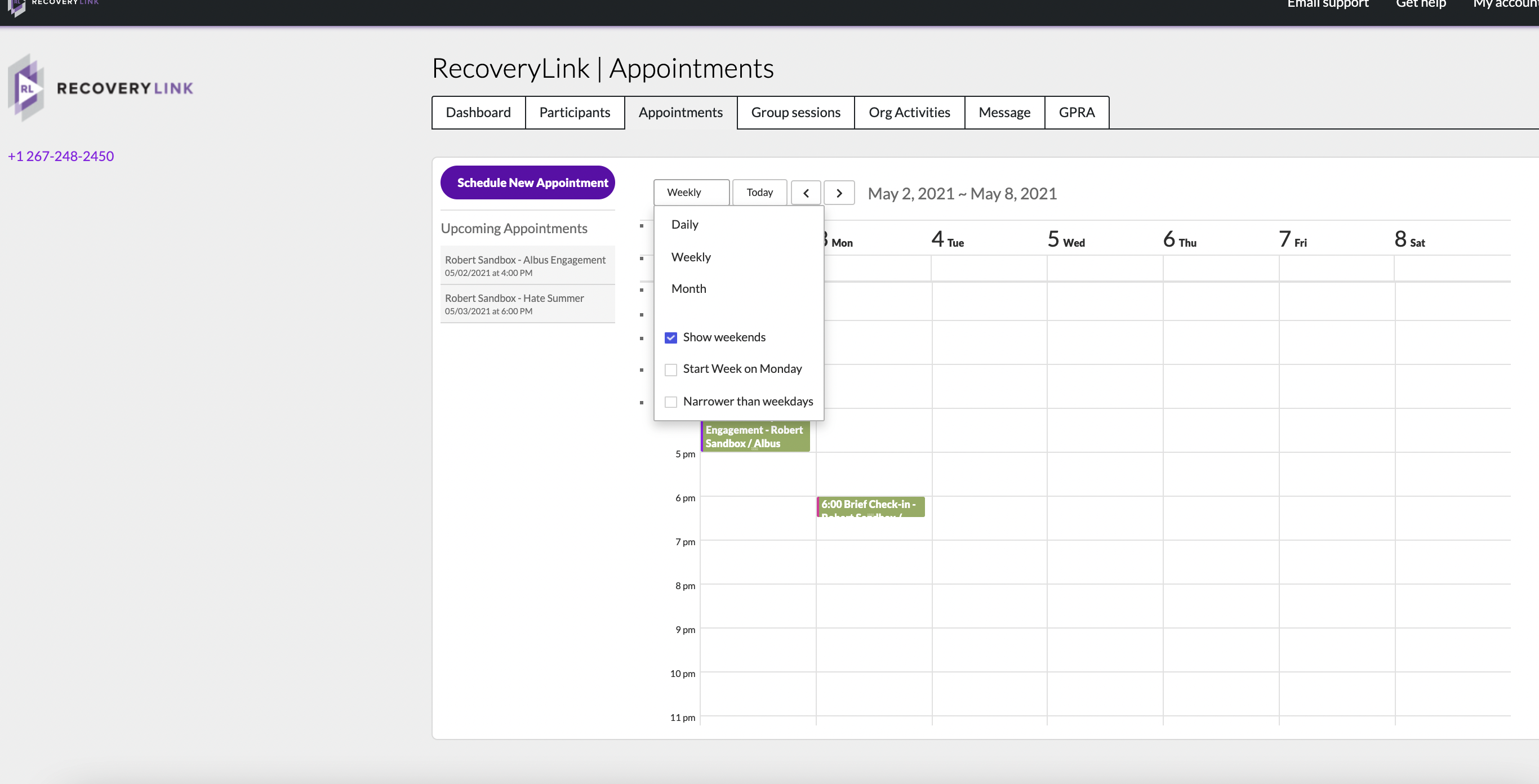The image size is (1539, 784).
Task: Open the Engagement Robert Sandbox Albus event
Action: (x=755, y=436)
